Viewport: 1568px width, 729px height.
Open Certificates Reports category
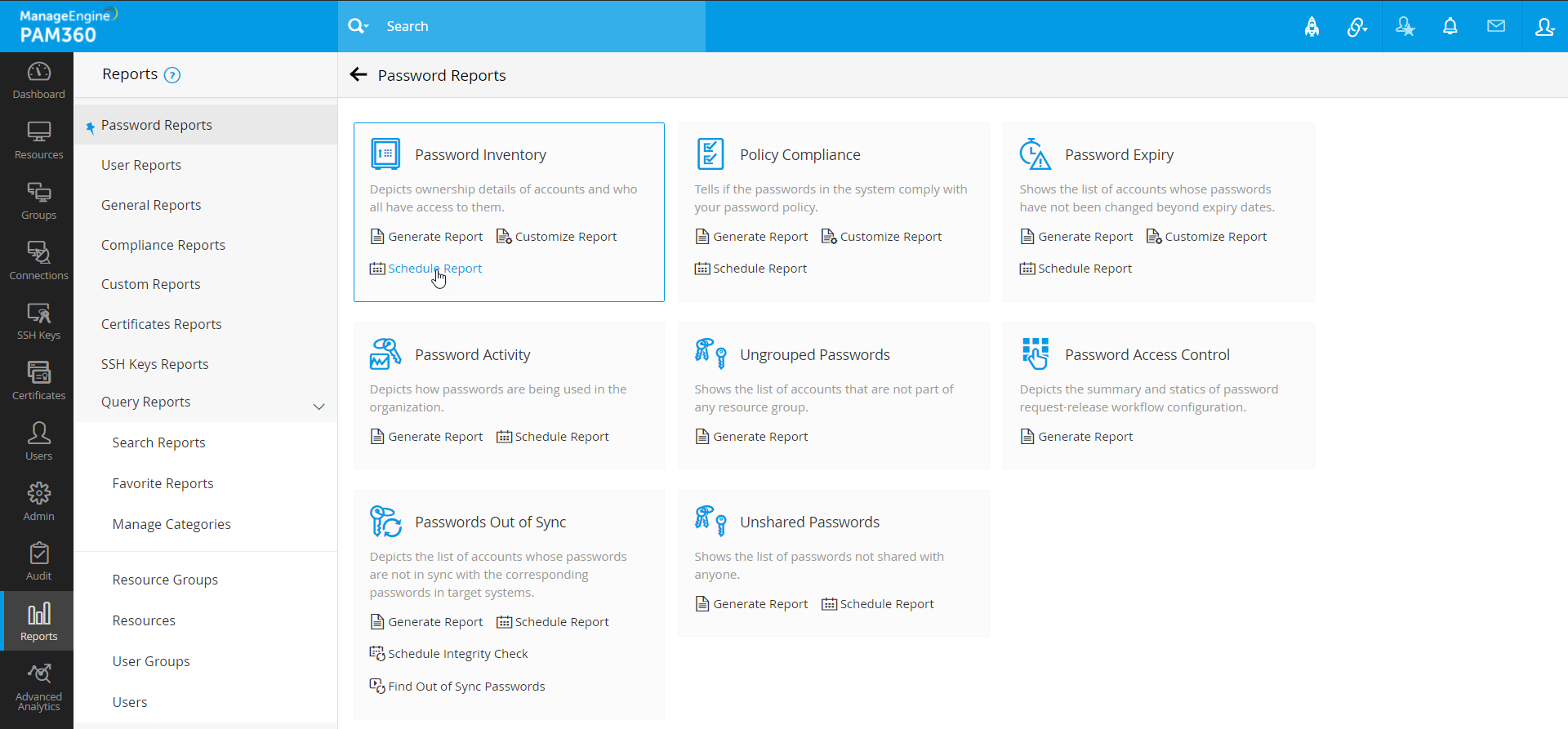162,324
